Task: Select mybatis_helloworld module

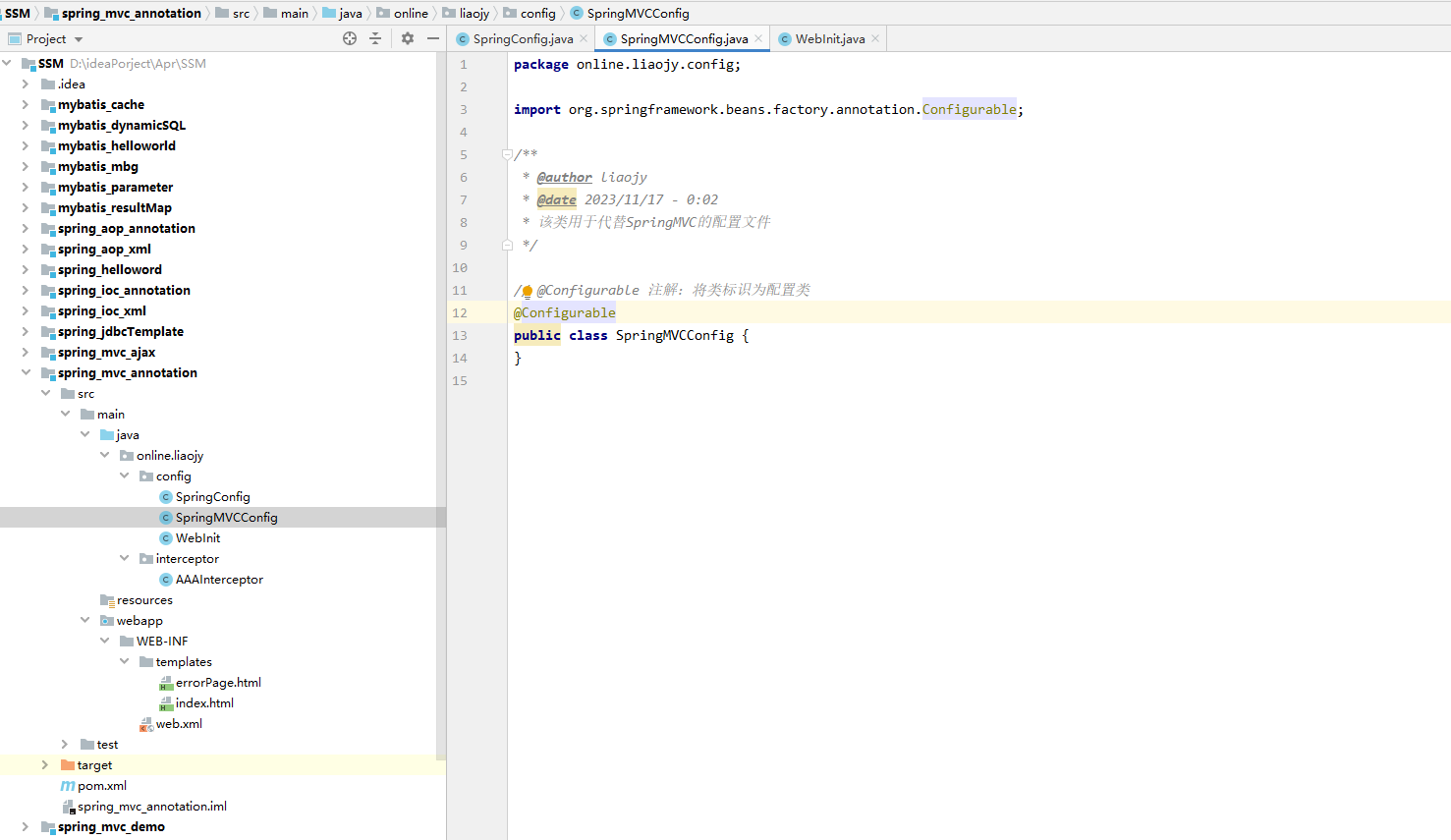Action: click(x=117, y=145)
